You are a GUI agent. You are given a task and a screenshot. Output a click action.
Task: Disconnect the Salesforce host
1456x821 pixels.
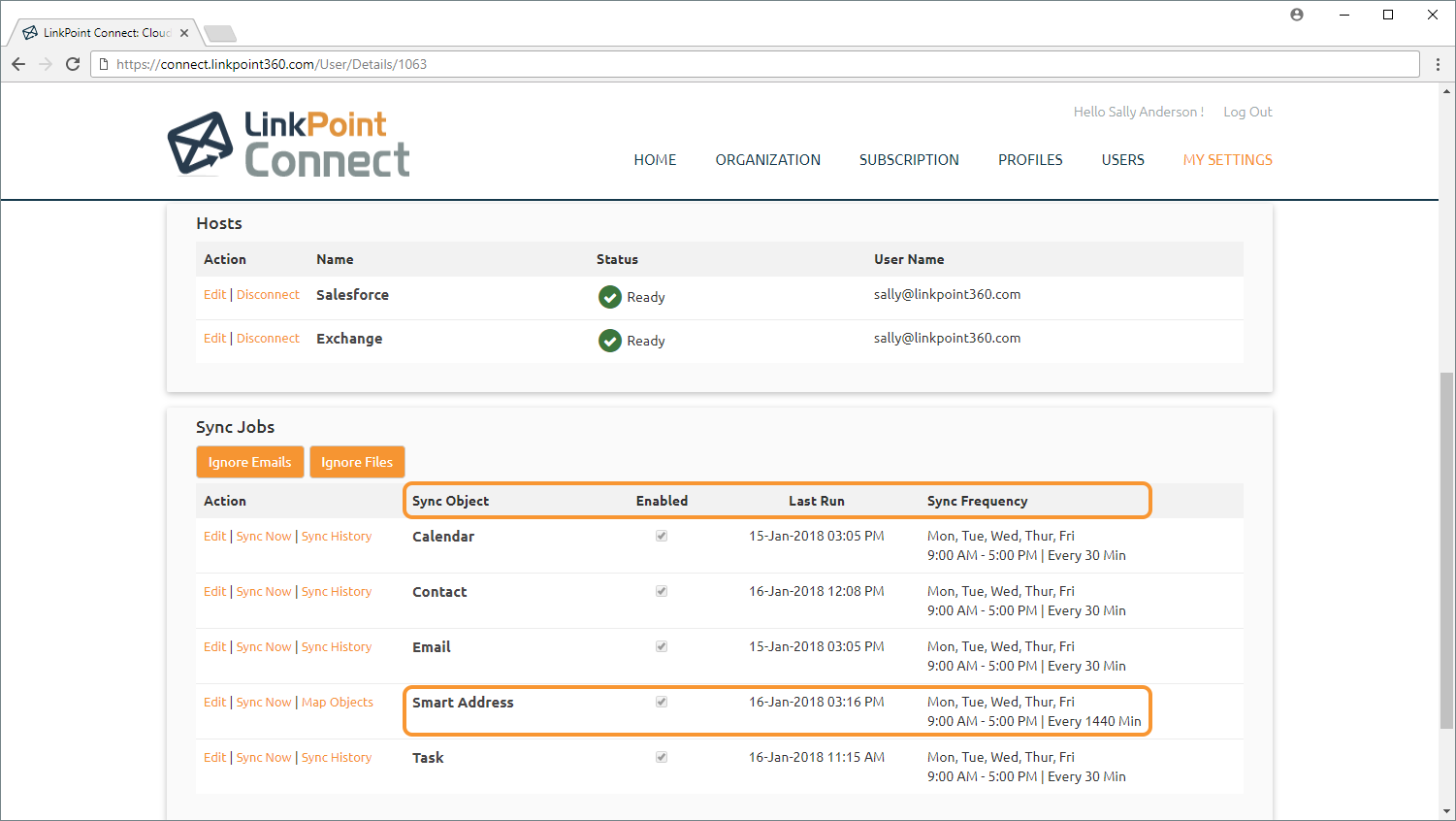(x=268, y=294)
